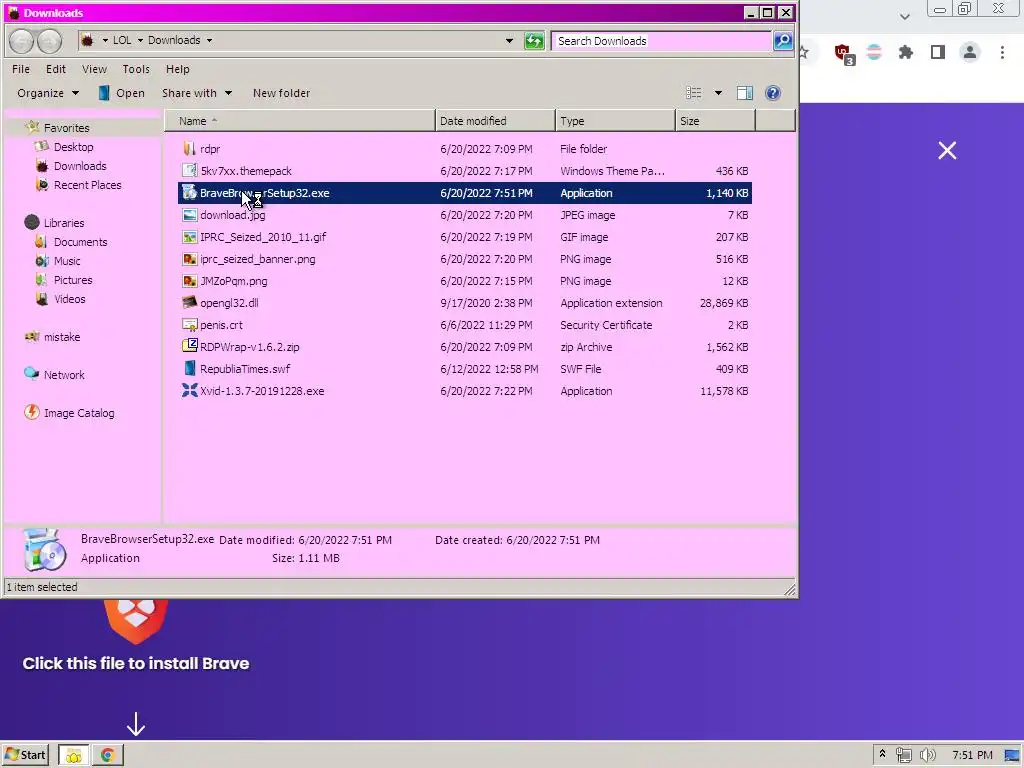This screenshot has width=1024, height=768.
Task: Select Network in navigation pane
Action: click(64, 375)
